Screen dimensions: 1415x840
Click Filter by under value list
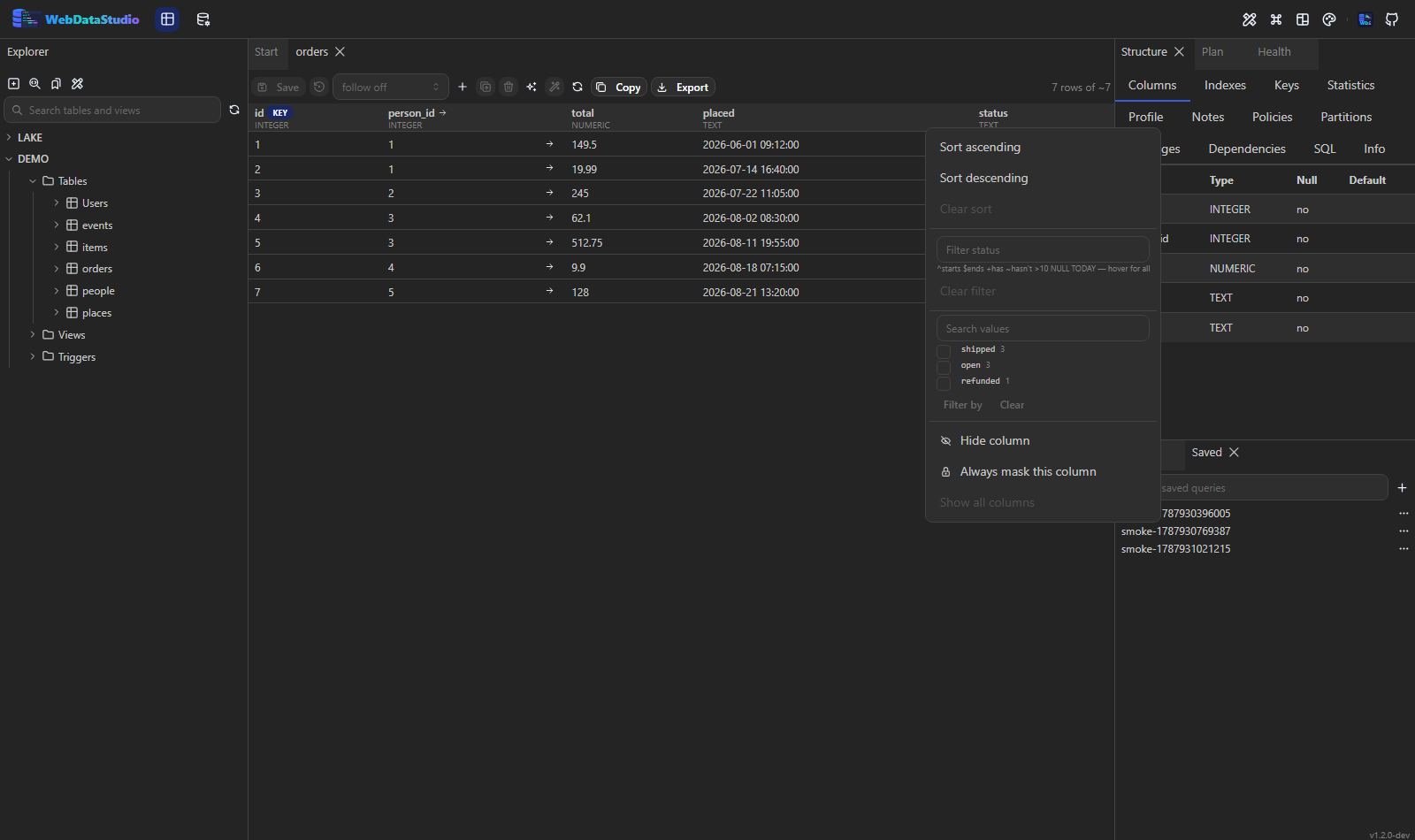tap(962, 405)
